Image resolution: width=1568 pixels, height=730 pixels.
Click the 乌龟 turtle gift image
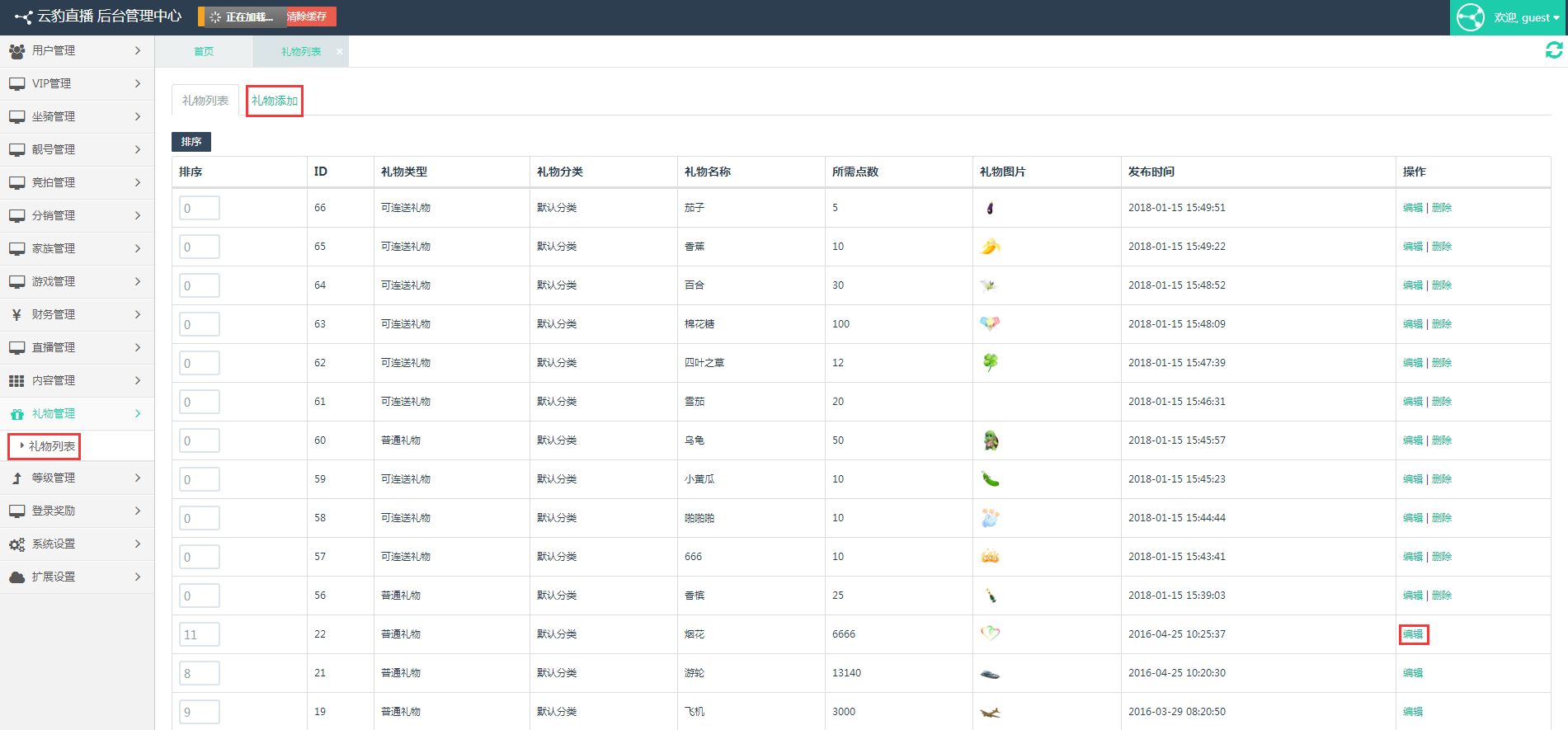(x=991, y=440)
